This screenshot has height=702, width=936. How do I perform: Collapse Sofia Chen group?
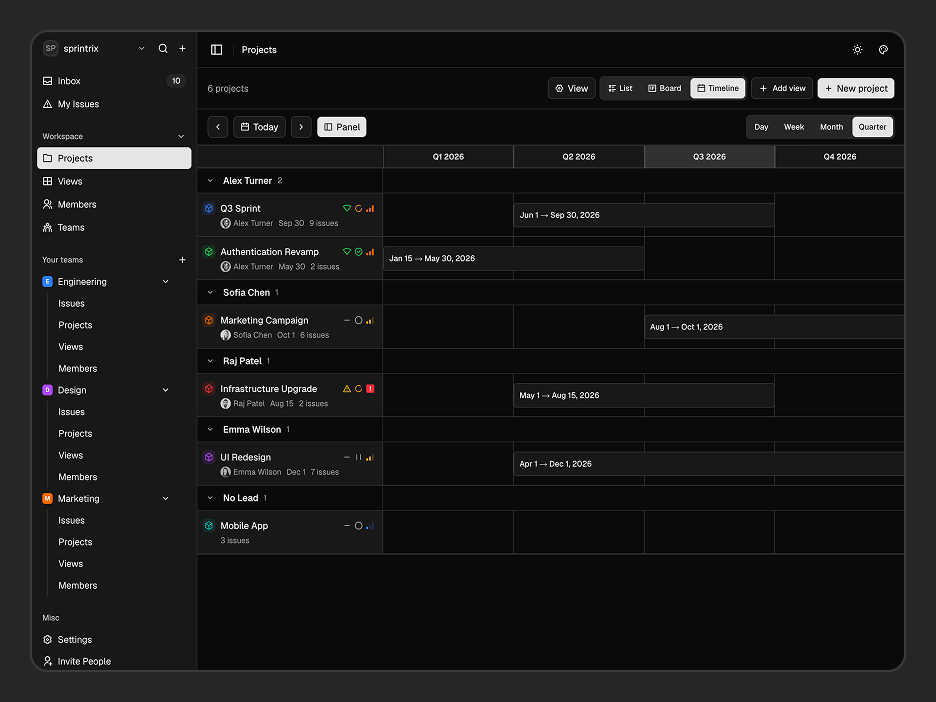[210, 292]
